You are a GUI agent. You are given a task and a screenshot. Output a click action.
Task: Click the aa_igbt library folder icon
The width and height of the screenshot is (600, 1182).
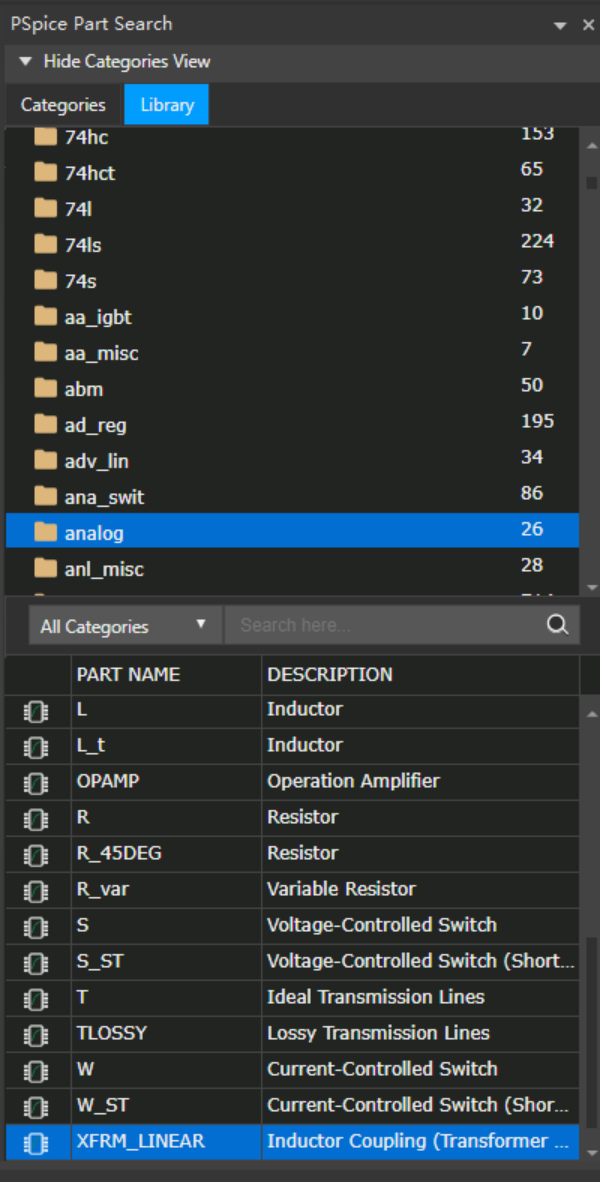46,317
